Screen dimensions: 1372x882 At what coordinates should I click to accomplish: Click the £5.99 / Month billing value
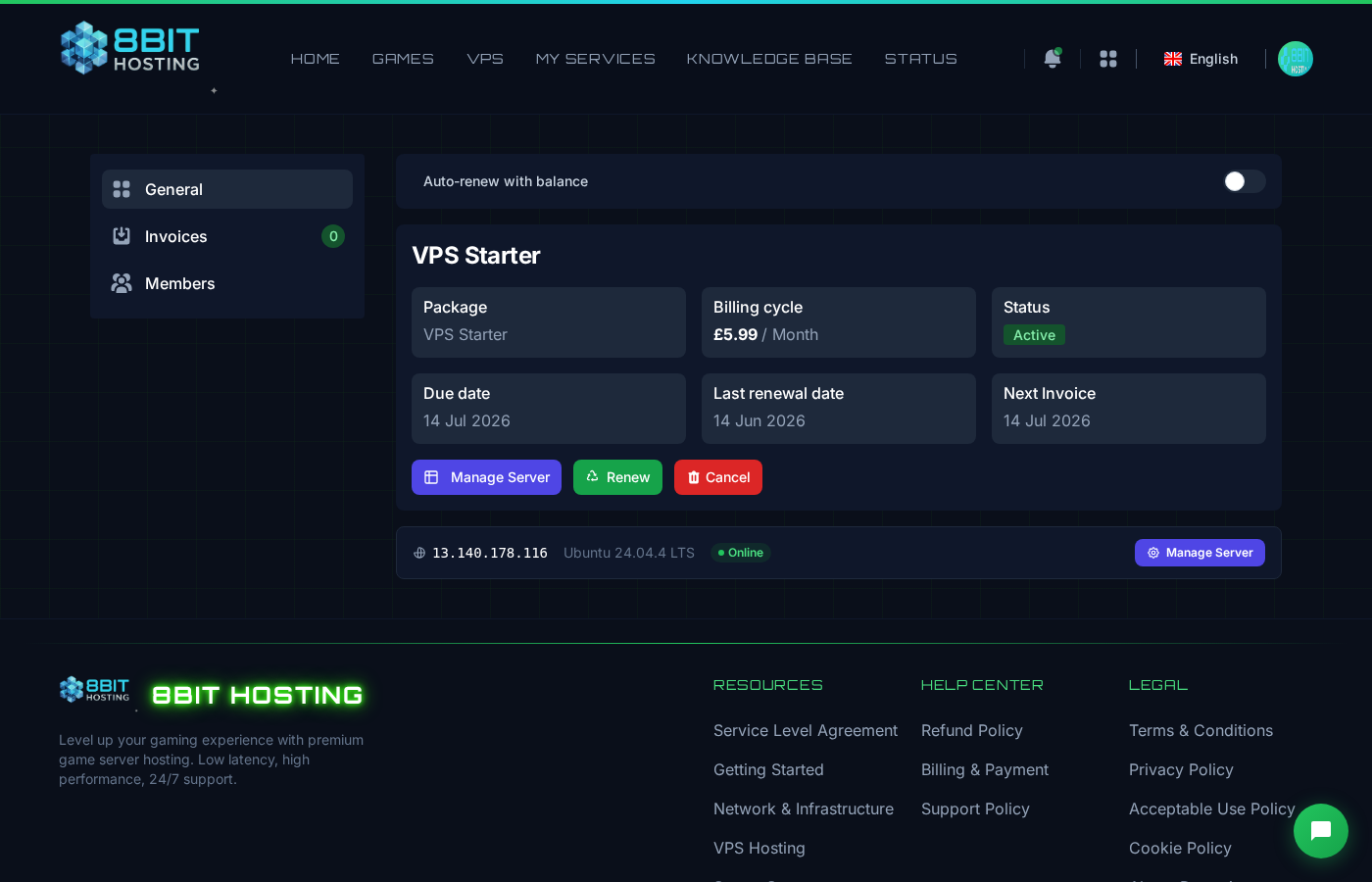pyautogui.click(x=765, y=334)
